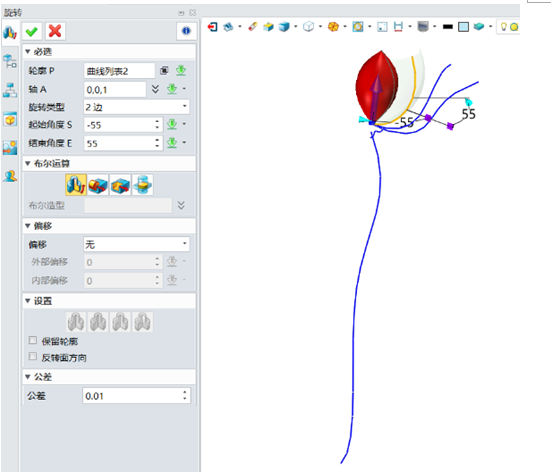Click the light blue color swatch
The width and height of the screenshot is (559, 472).
click(463, 27)
